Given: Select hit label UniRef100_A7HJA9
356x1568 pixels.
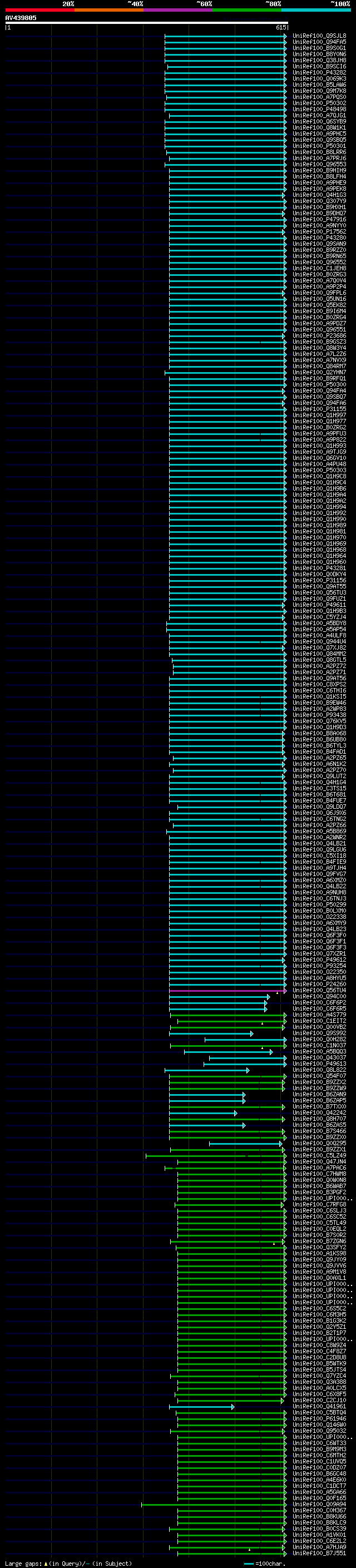Looking at the screenshot, I should (x=319, y=1547).
